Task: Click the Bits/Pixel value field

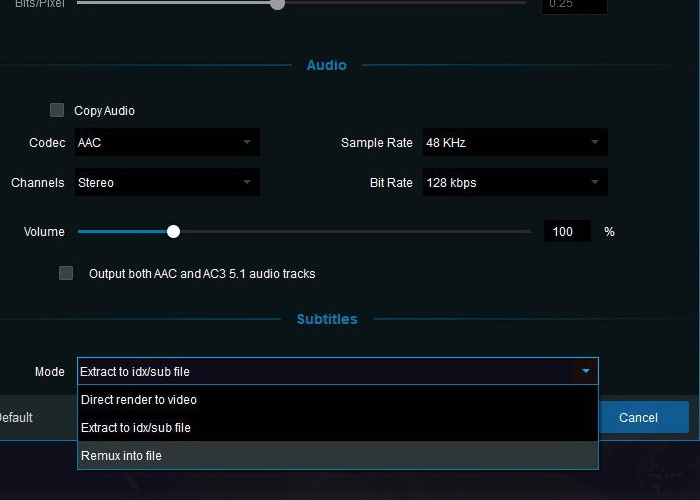Action: [x=574, y=5]
